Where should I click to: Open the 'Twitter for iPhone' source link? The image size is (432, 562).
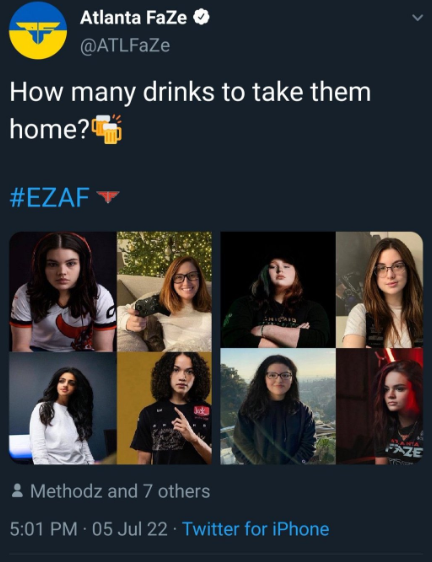click(256, 529)
